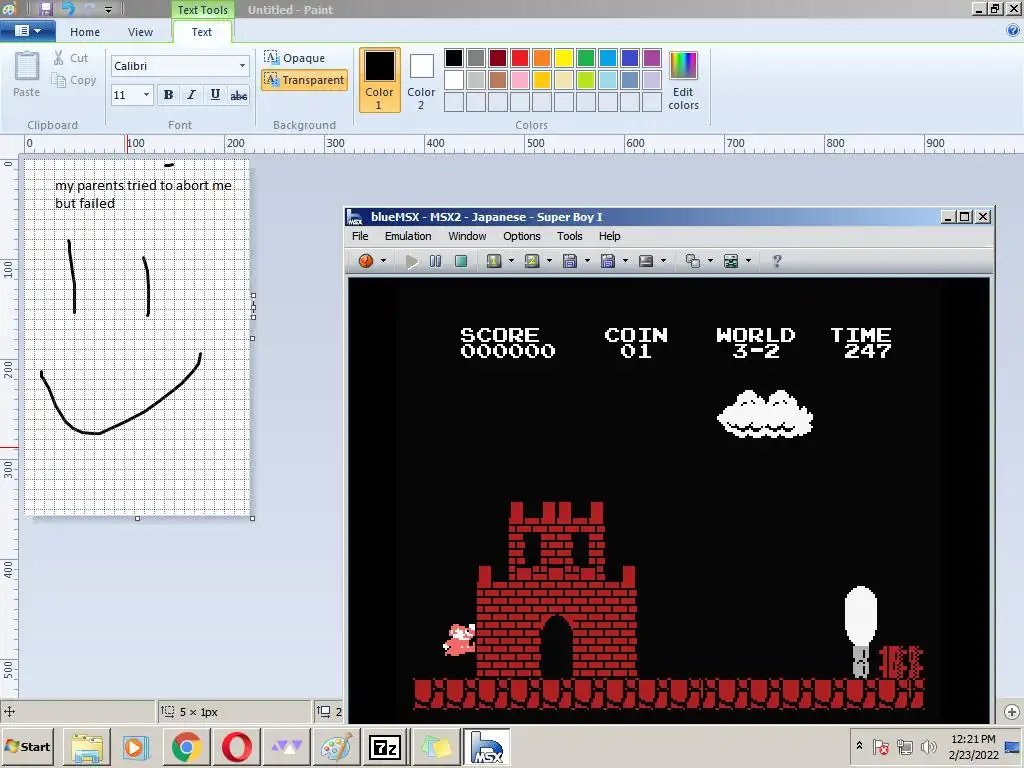Open Windows Media Player from the taskbar
Viewport: 1024px width, 768px height.
coord(136,746)
